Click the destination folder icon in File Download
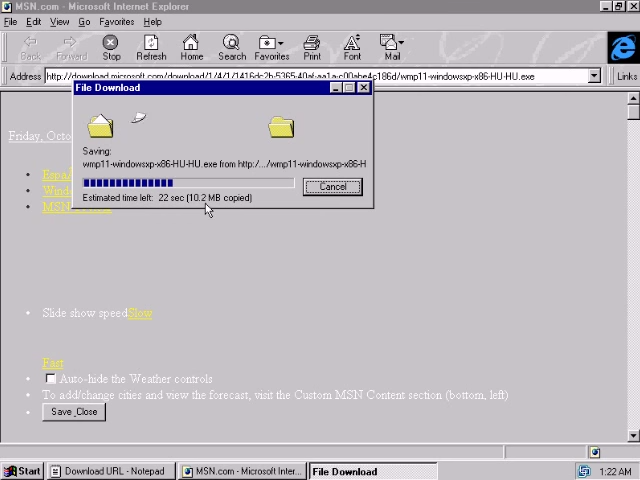 (x=281, y=127)
